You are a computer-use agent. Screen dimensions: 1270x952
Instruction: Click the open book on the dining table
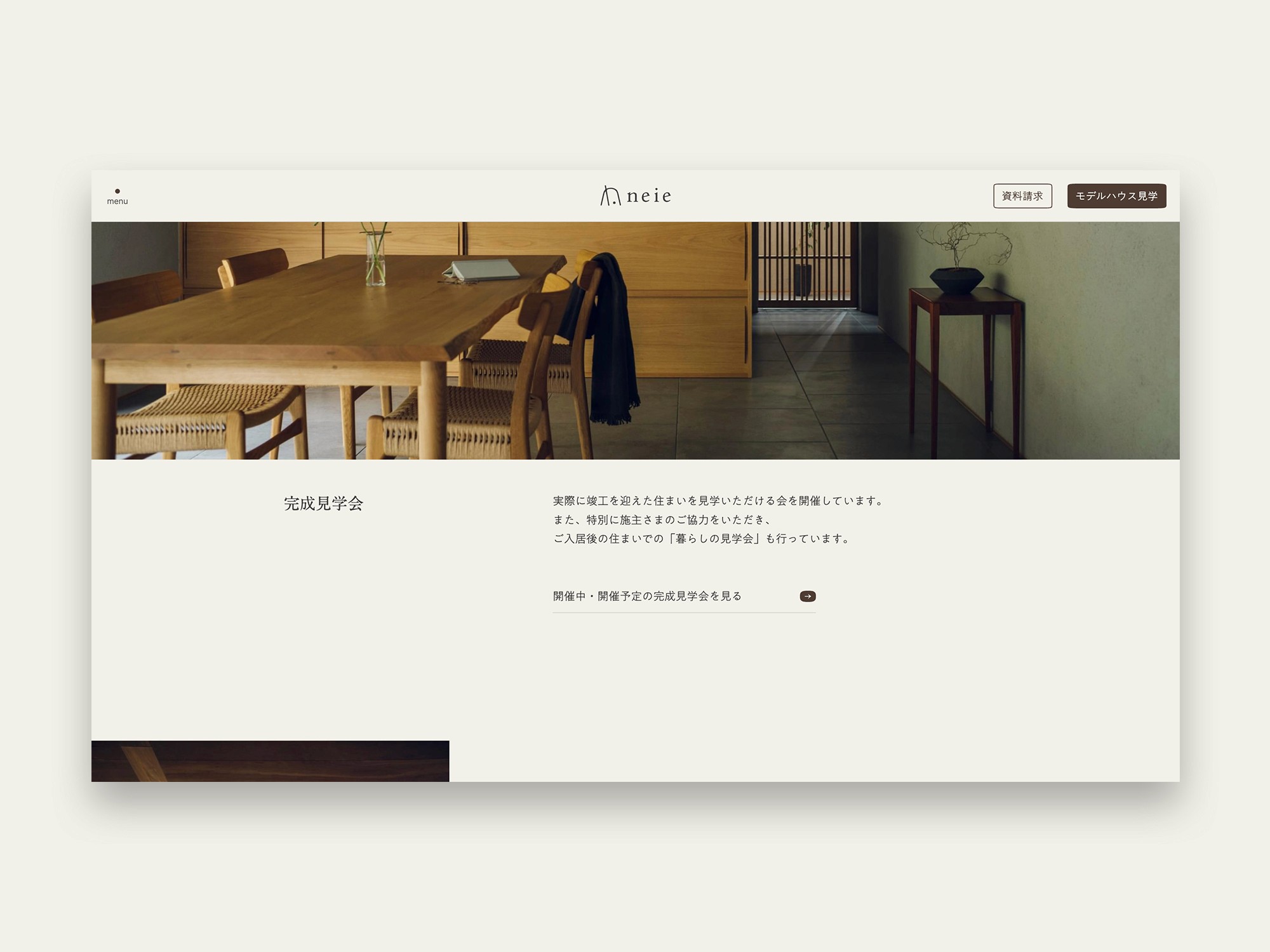481,270
